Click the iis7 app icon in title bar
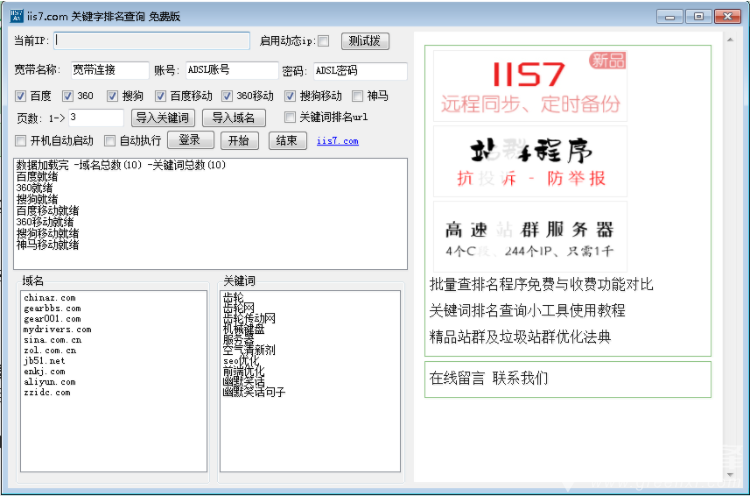The width and height of the screenshot is (752, 496). click(x=16, y=16)
